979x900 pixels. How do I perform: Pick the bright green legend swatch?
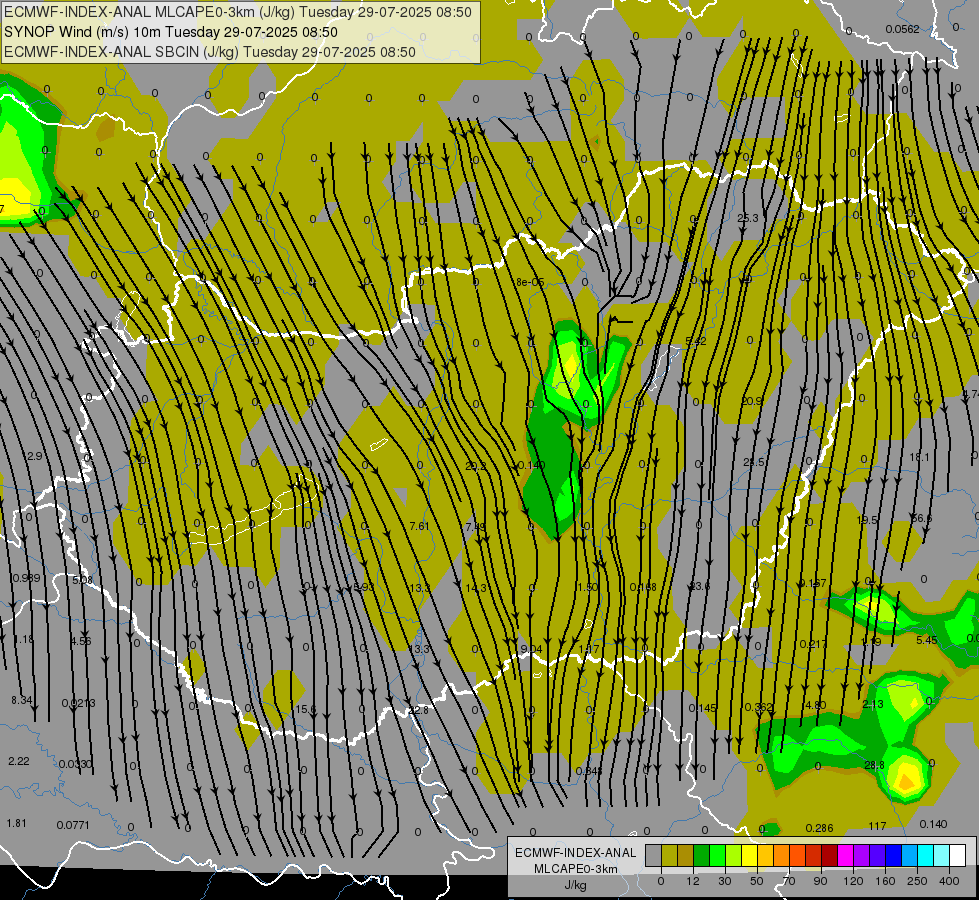coord(717,856)
